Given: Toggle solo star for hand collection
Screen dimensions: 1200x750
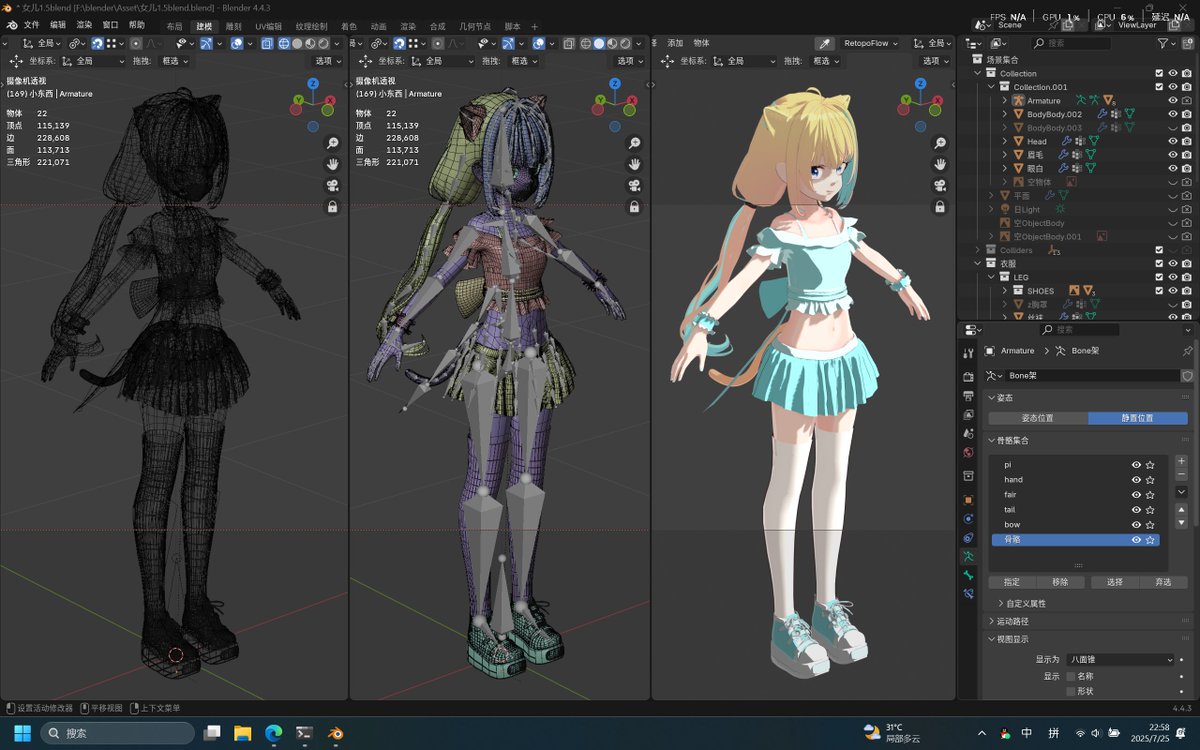Looking at the screenshot, I should tap(1150, 480).
